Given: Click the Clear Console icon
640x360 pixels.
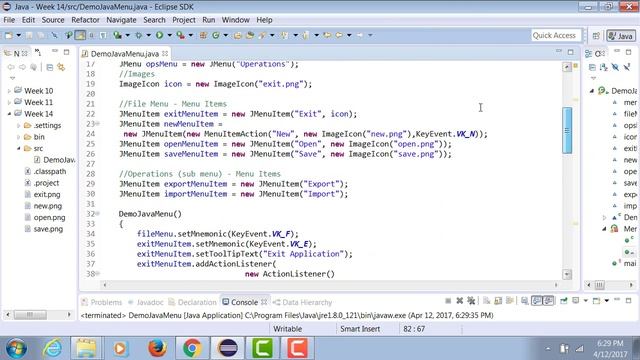Looking at the screenshot, I should coord(487,301).
